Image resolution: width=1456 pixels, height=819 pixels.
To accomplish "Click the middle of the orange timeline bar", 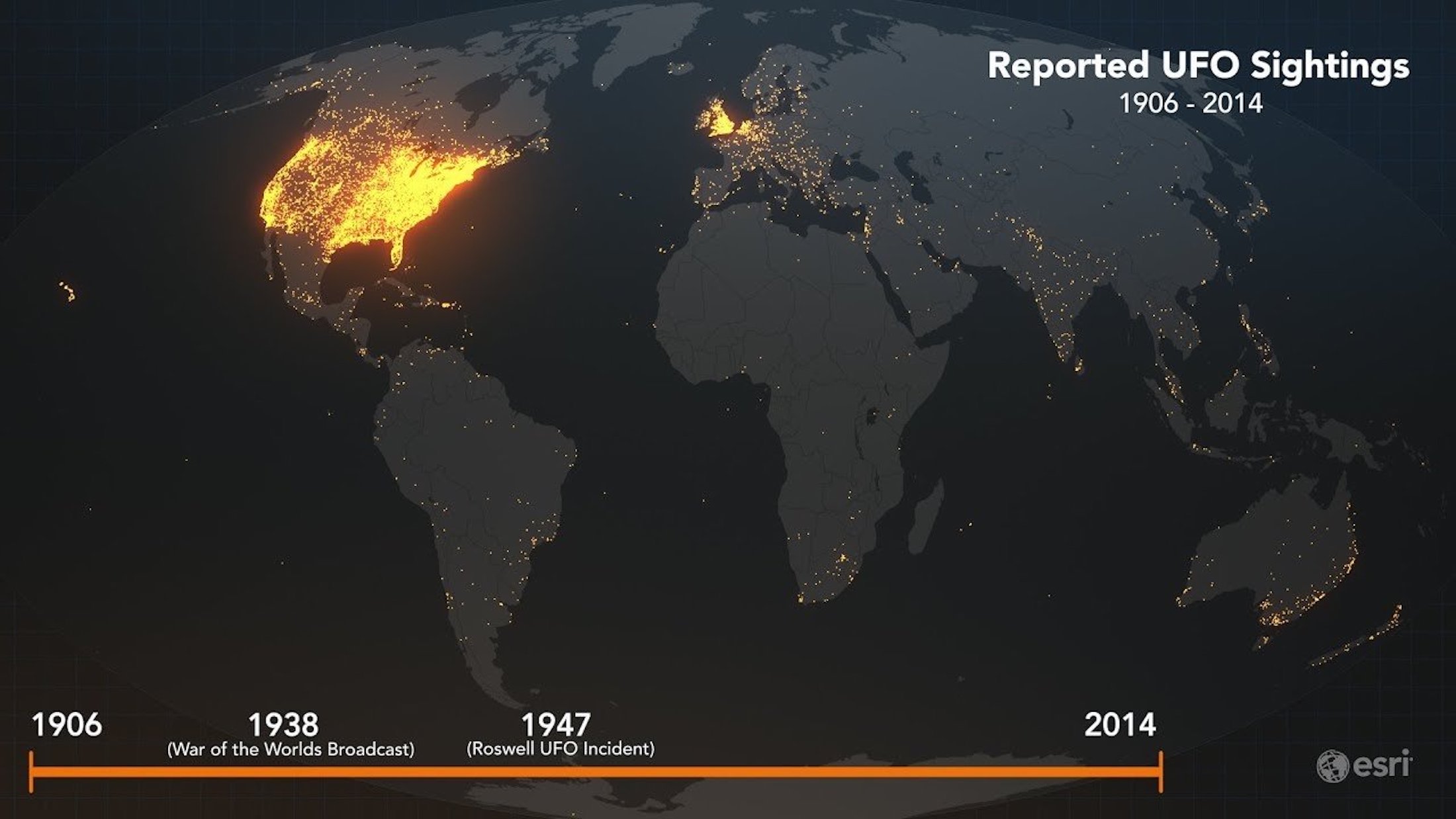I will tap(596, 772).
